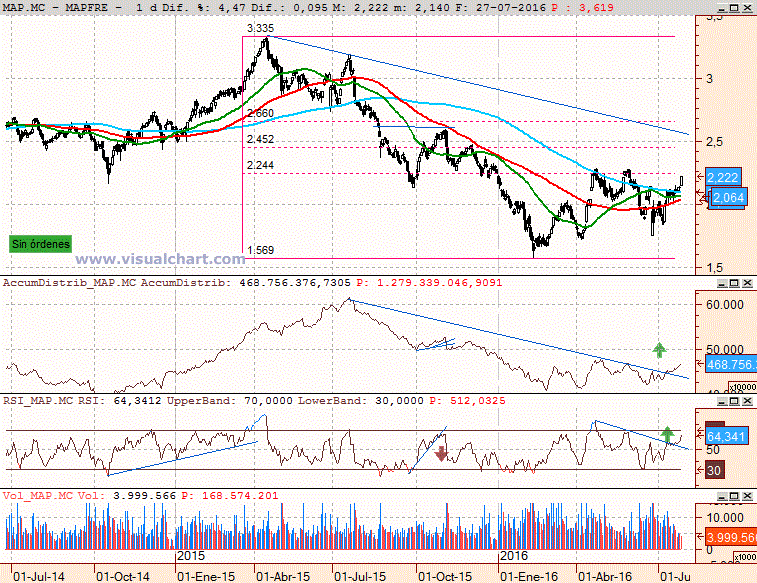
Task: Click the AccumDistrib_MAP.MC indicator title
Action: point(70,282)
